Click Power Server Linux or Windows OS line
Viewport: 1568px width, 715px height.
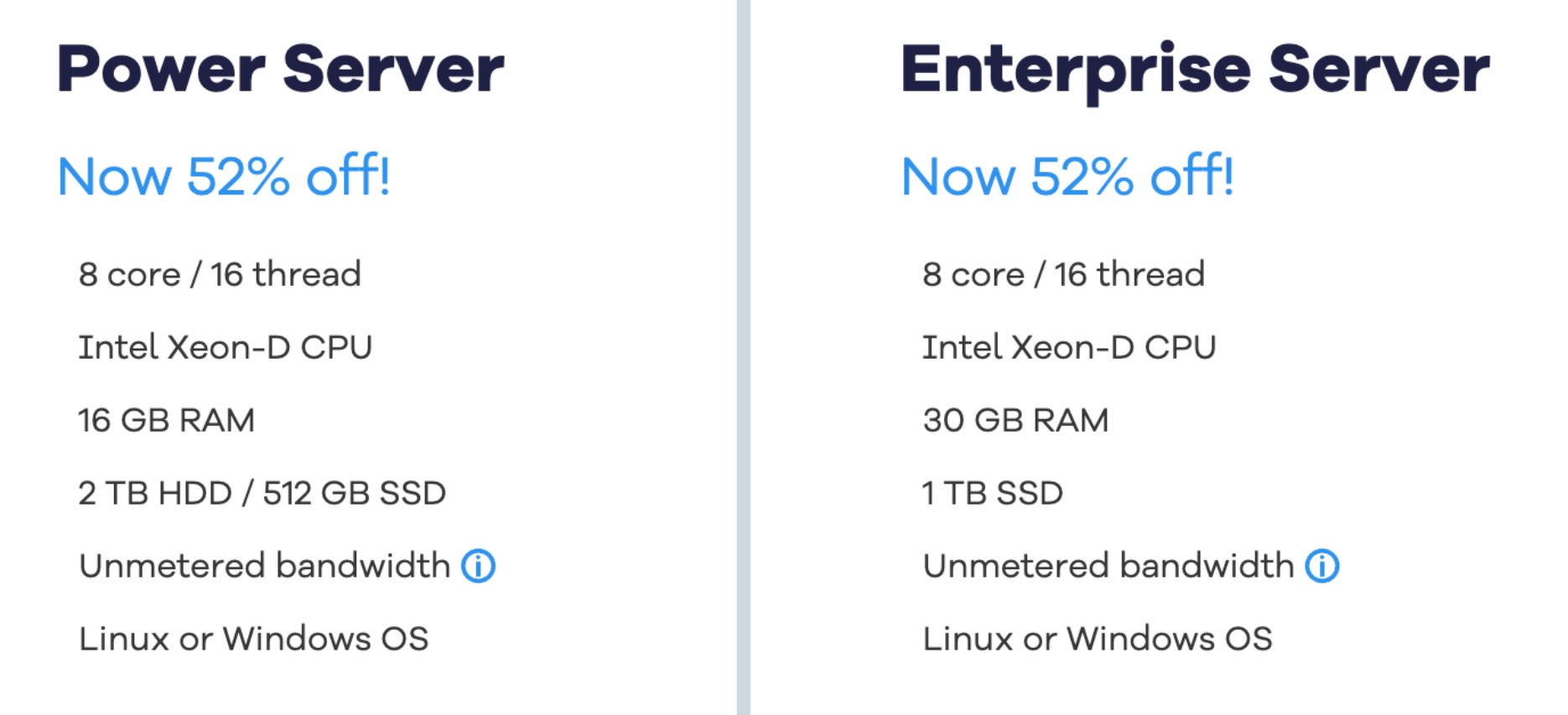(253, 639)
